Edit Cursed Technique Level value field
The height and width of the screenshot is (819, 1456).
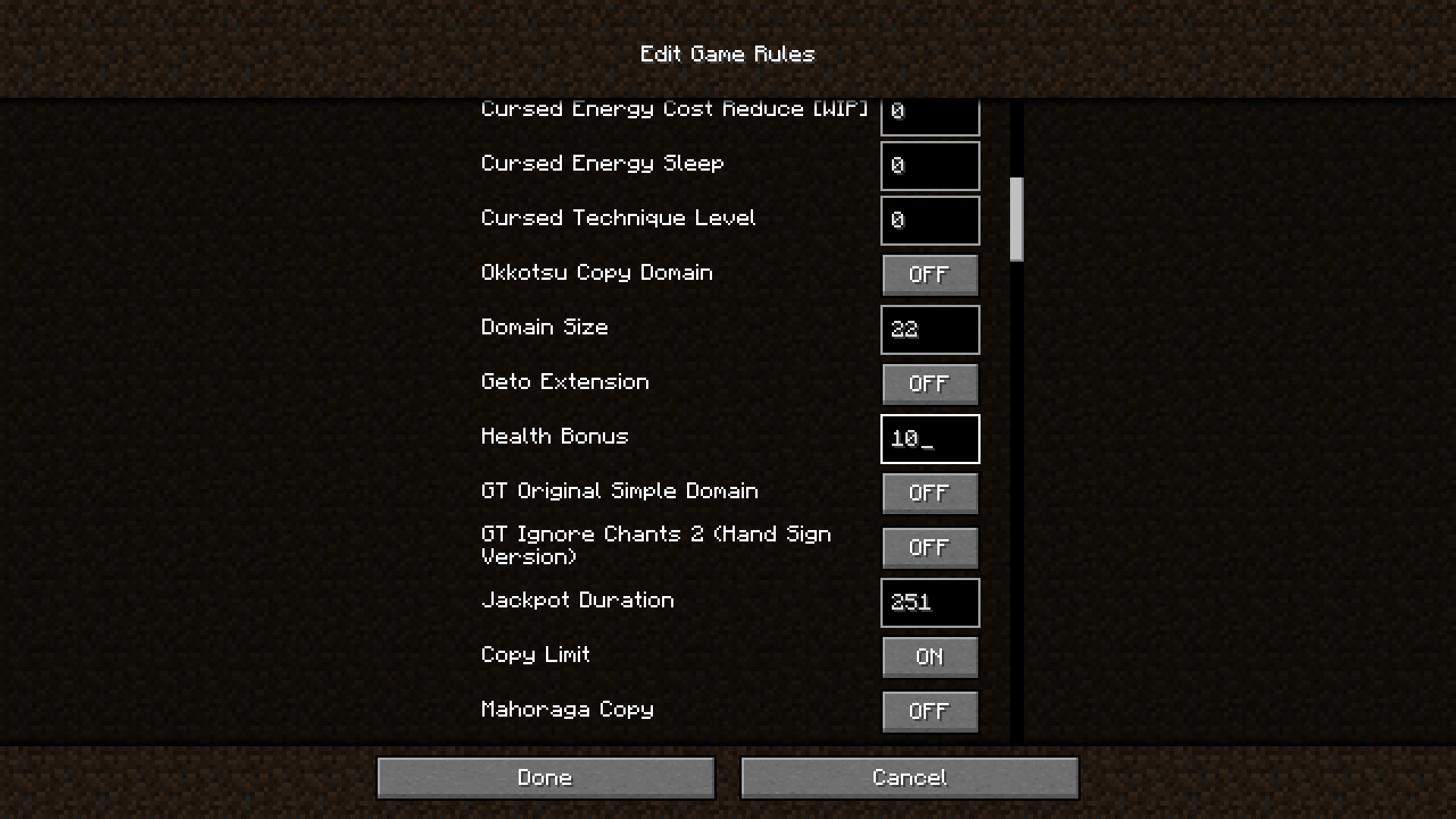[928, 219]
